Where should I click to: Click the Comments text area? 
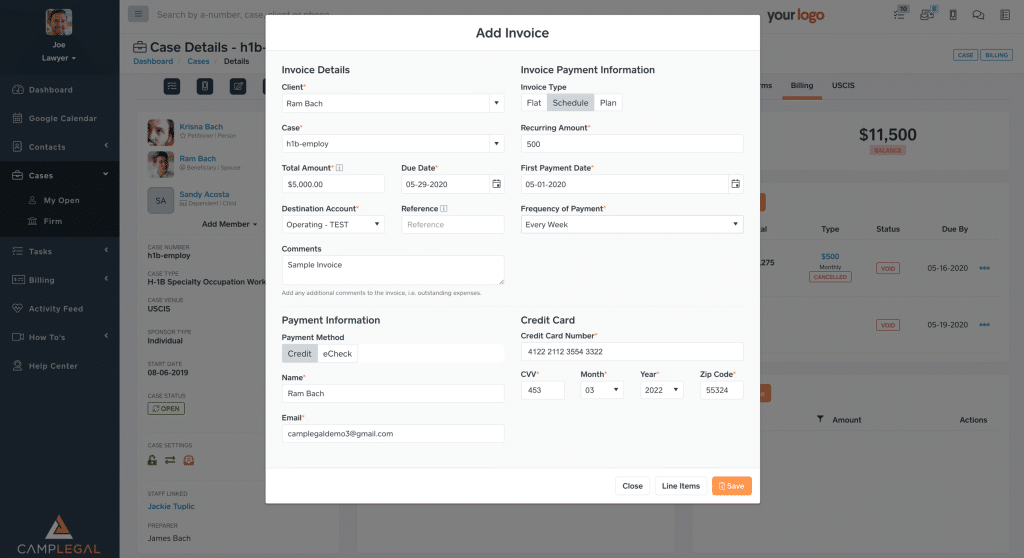click(x=392, y=270)
